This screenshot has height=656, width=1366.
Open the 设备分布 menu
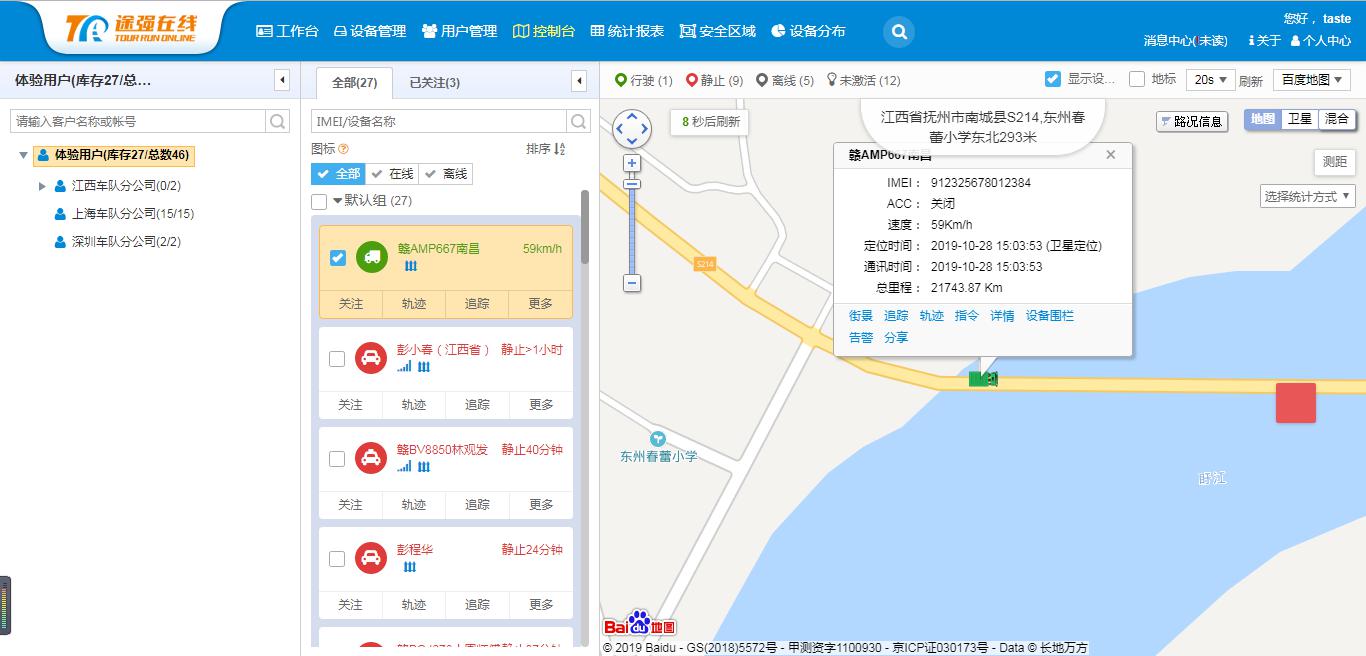click(x=808, y=31)
